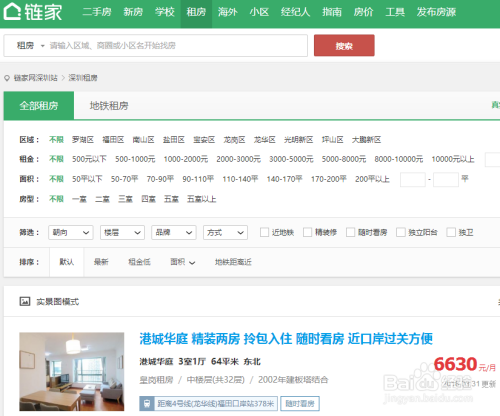Filter region by 南山区
The width and height of the screenshot is (500, 416).
(x=143, y=139)
